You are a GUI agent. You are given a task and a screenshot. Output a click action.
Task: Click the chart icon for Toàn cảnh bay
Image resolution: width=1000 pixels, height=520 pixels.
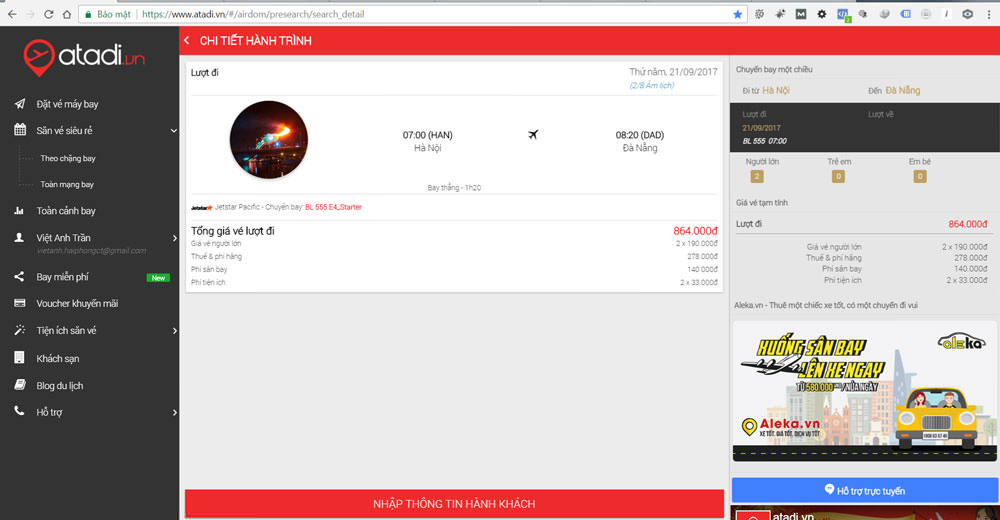click(19, 211)
